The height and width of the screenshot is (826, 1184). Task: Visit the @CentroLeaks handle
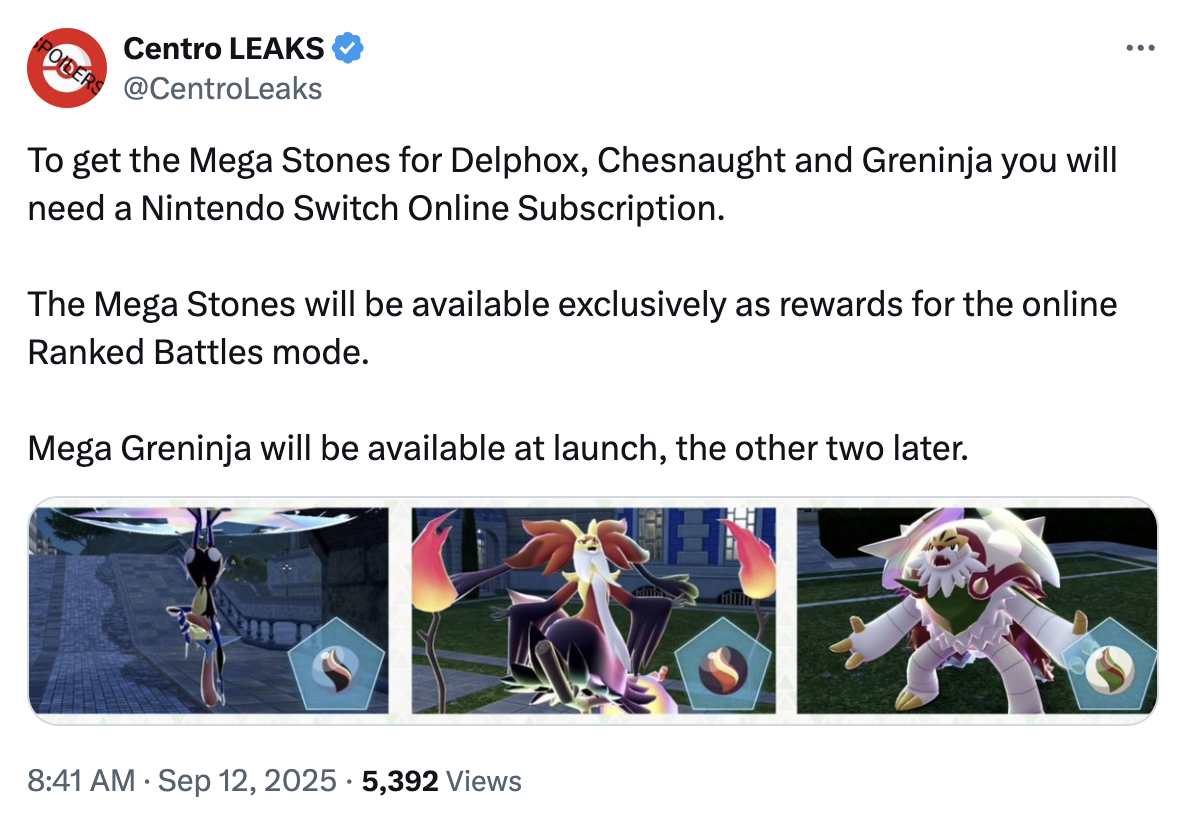[x=222, y=88]
